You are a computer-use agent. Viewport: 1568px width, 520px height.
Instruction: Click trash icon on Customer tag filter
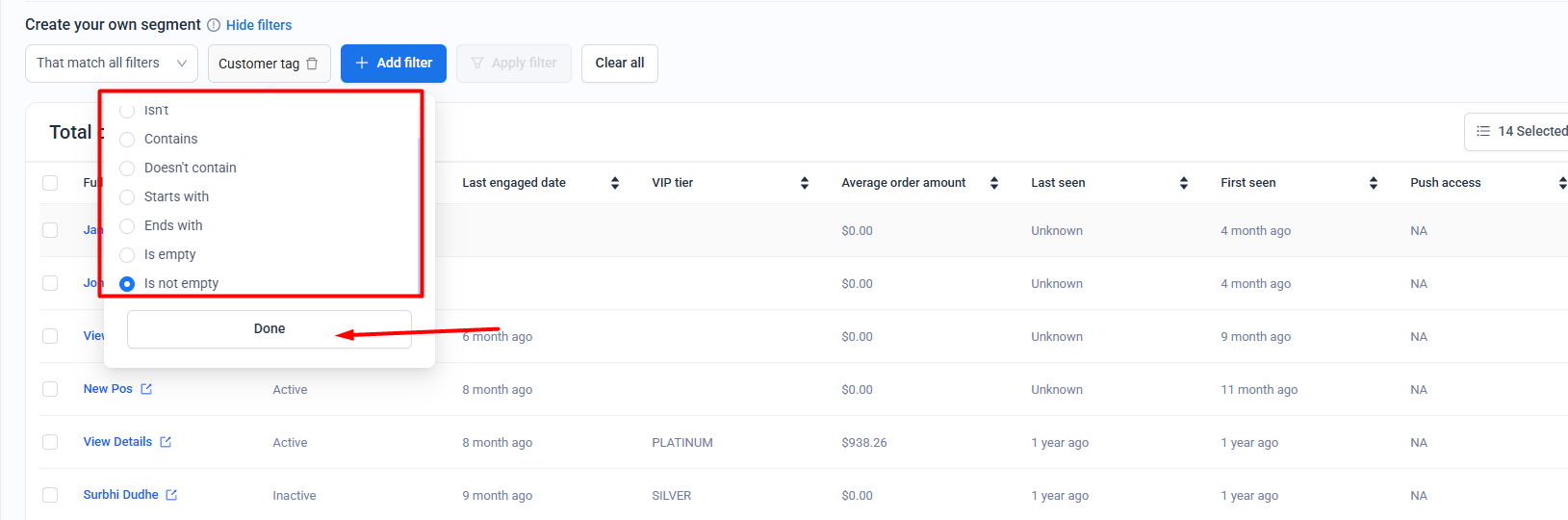coord(312,64)
